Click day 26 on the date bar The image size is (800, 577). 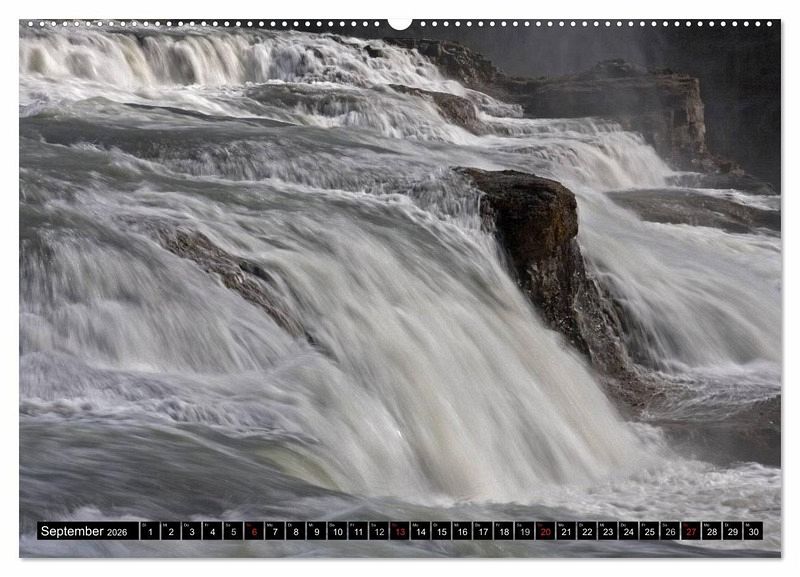[x=670, y=531]
